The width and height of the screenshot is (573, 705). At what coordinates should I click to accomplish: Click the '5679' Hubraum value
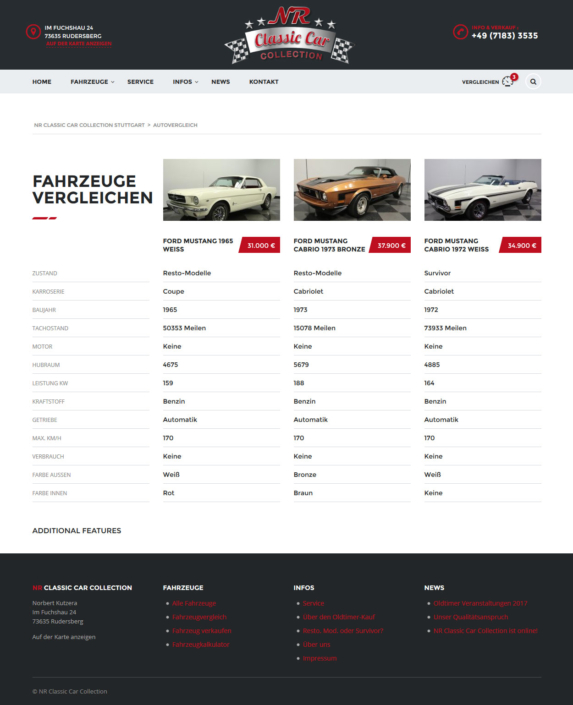click(x=301, y=365)
